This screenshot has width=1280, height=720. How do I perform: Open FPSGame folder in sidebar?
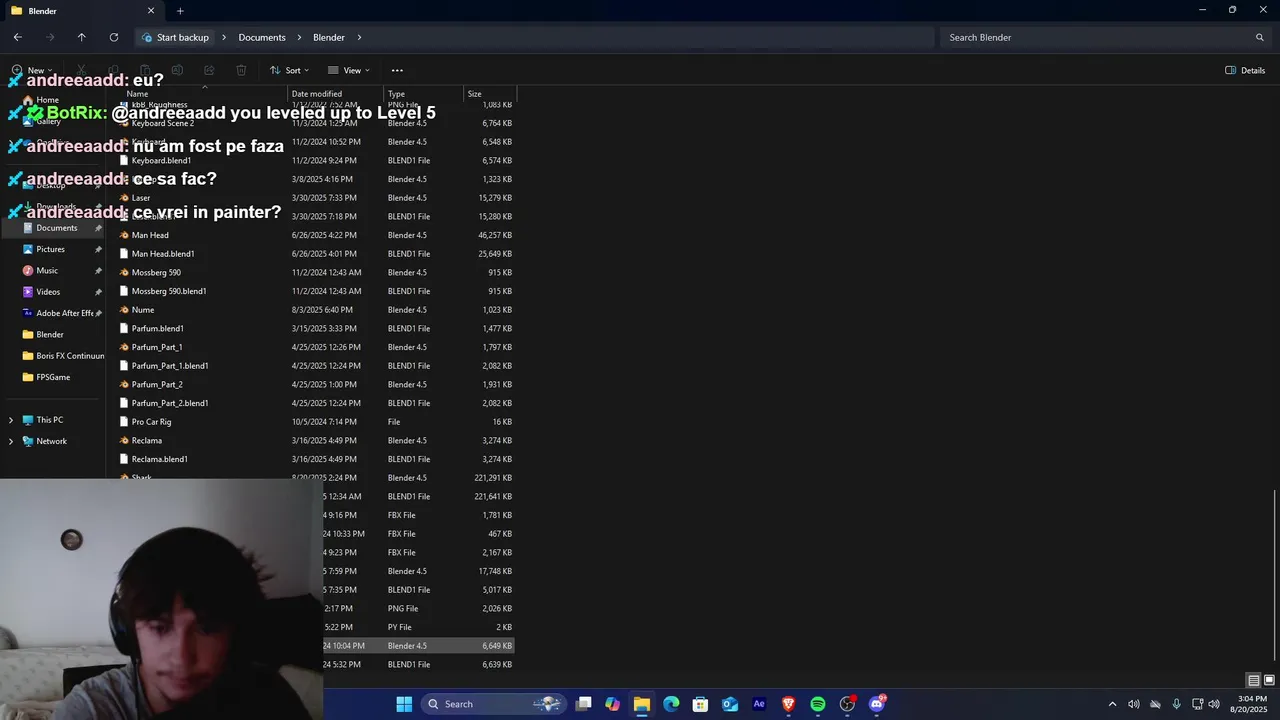[53, 377]
